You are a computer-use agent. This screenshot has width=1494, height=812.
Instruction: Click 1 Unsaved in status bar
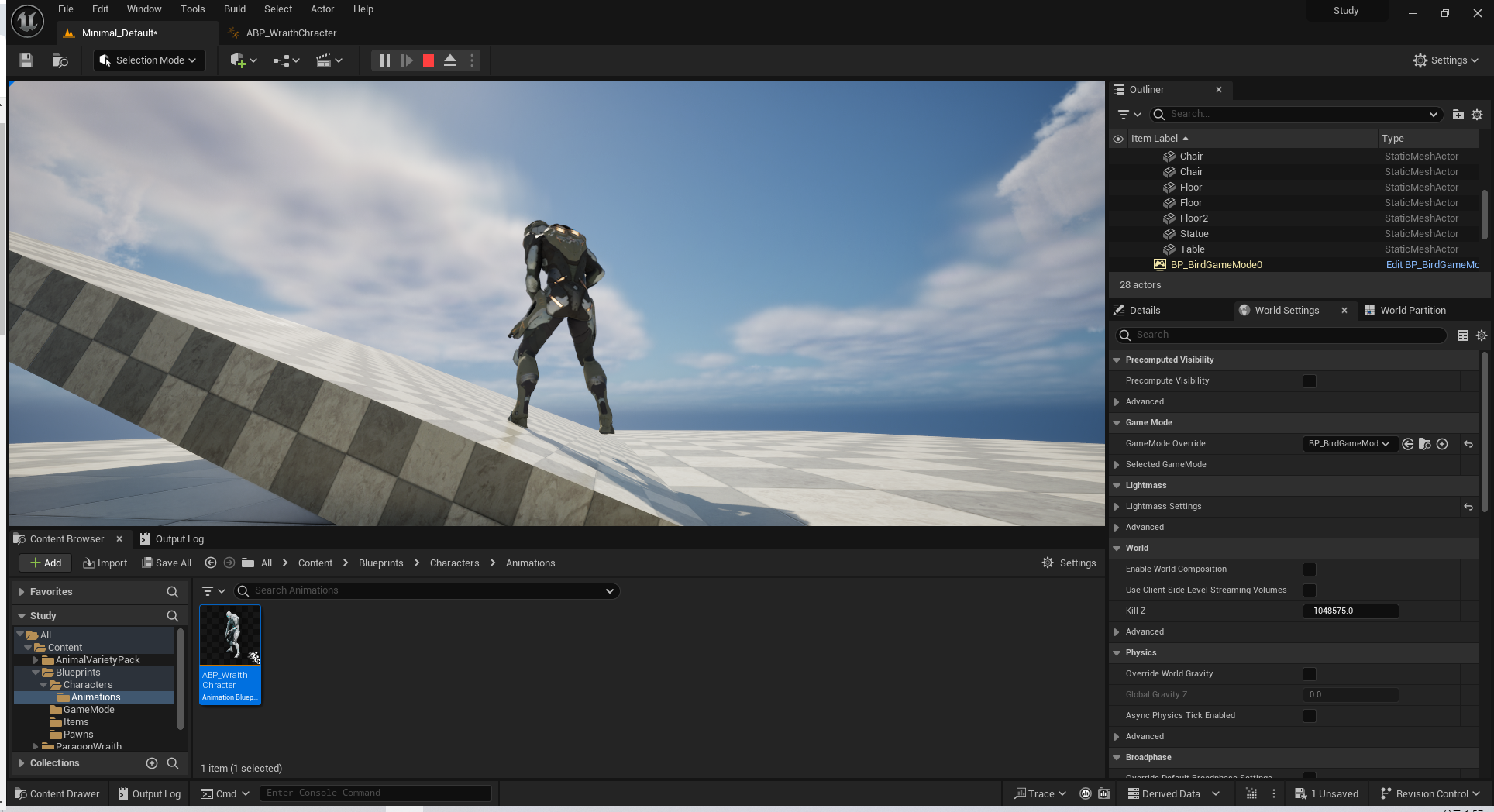(1327, 793)
